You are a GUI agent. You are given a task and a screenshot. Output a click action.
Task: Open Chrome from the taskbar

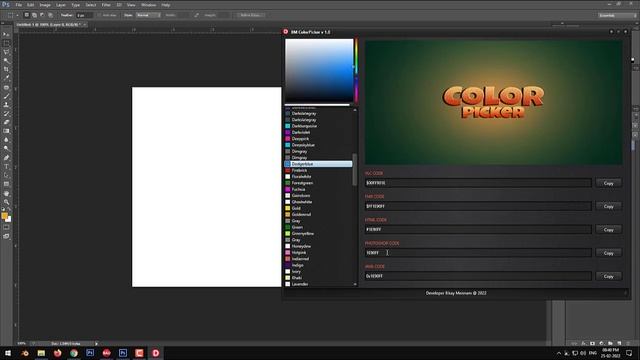coord(74,353)
